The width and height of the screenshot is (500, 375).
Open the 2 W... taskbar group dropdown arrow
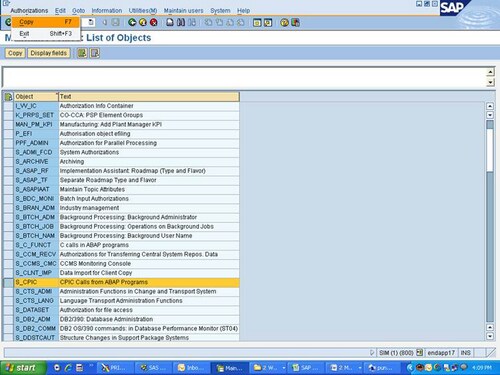[284, 368]
